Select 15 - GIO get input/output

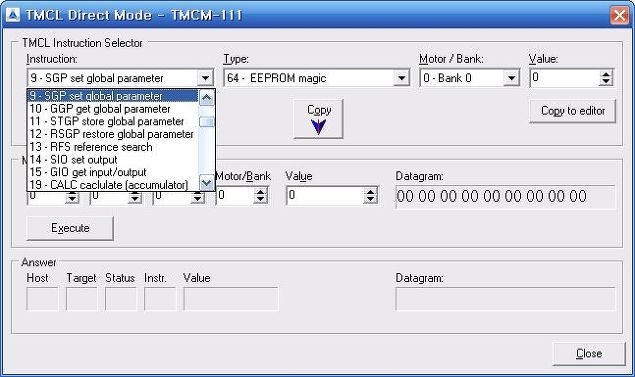point(113,172)
